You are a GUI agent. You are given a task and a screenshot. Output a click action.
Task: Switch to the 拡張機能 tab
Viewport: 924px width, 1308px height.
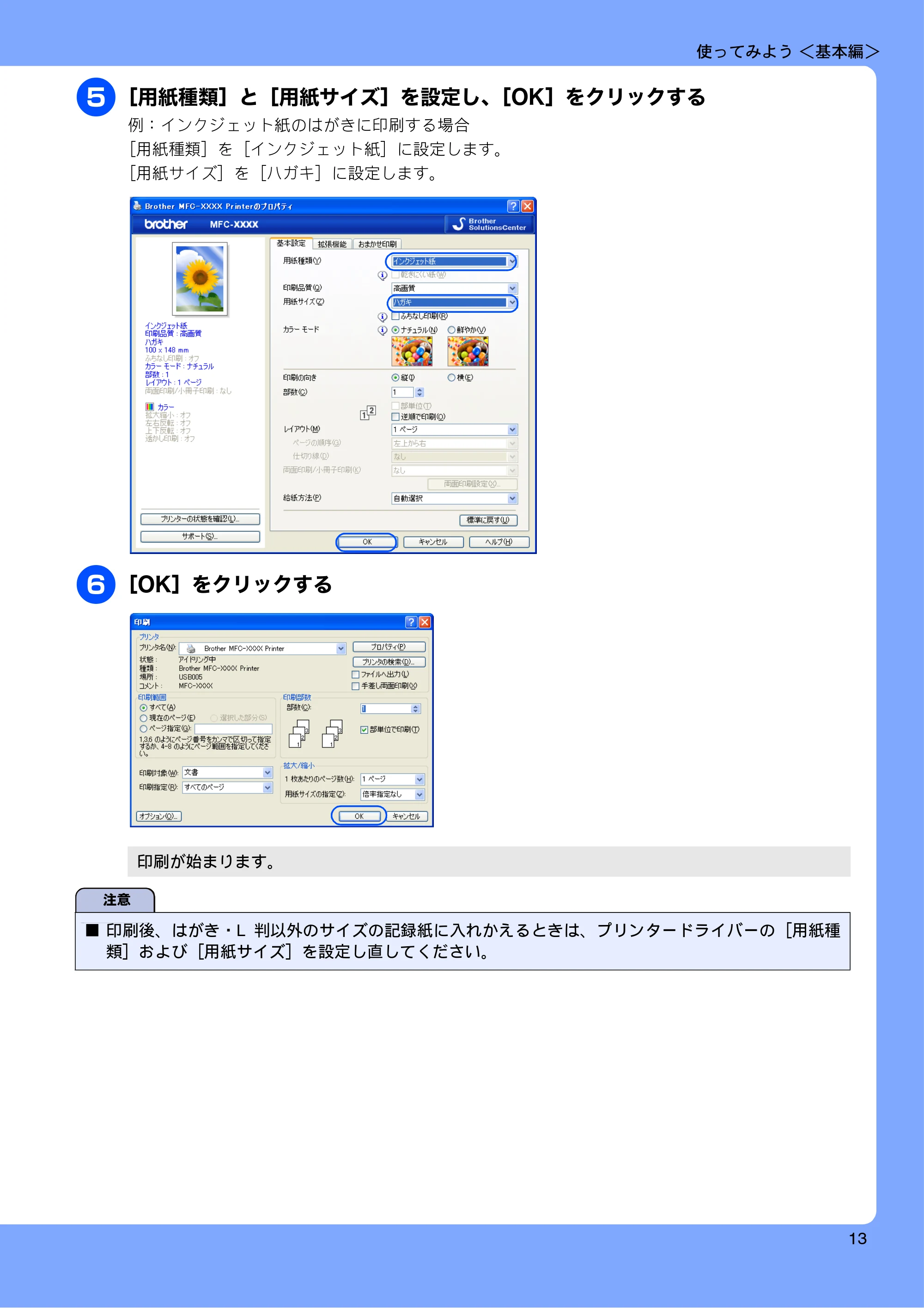[332, 244]
